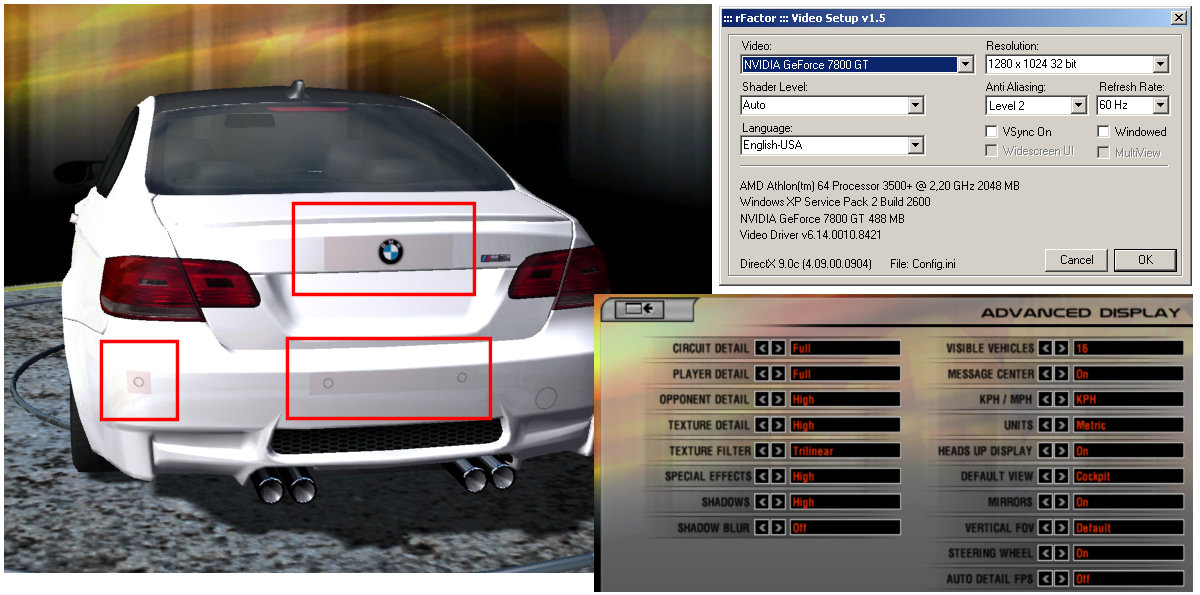Toggle Steering Wheel with right arrow

pyautogui.click(x=1061, y=553)
